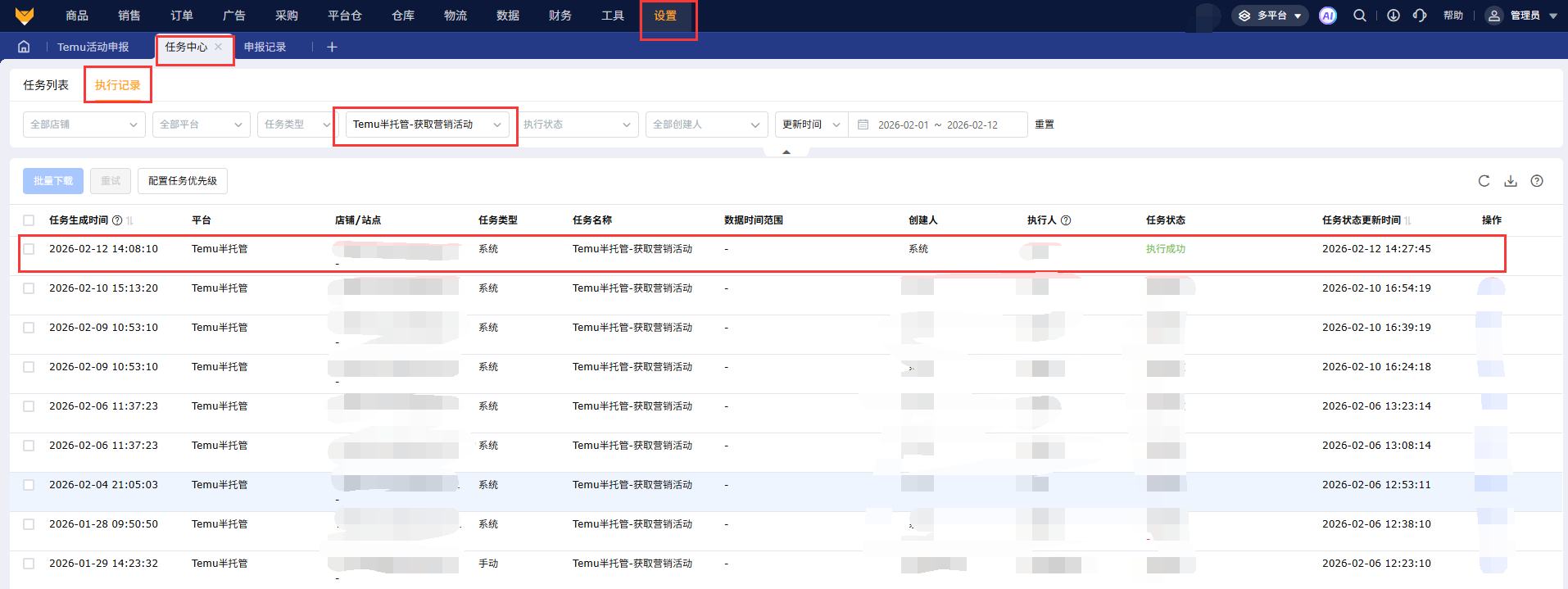
Task: Check the row updated 2026-02-10 16:24:18
Action: click(29, 367)
